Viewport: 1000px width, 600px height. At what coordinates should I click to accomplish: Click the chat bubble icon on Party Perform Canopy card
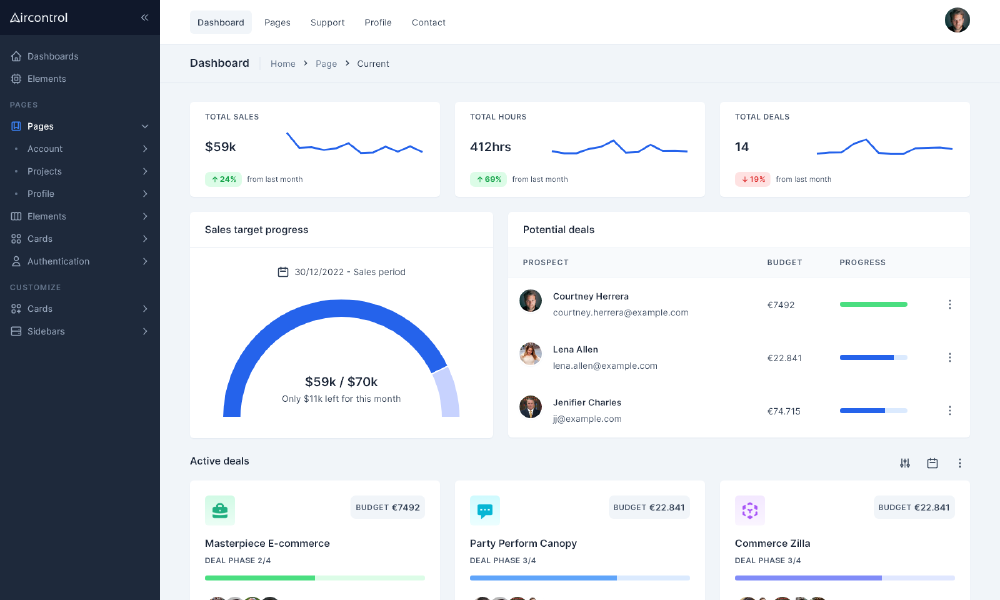485,510
